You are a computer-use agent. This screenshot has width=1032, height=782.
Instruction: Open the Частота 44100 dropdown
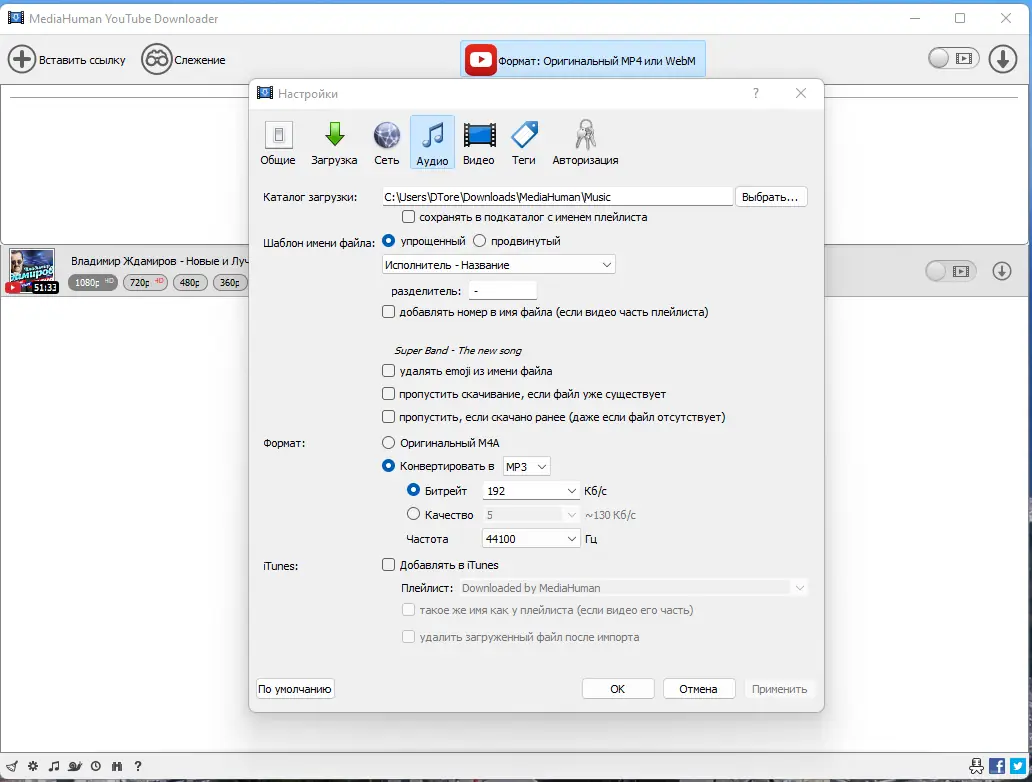531,539
